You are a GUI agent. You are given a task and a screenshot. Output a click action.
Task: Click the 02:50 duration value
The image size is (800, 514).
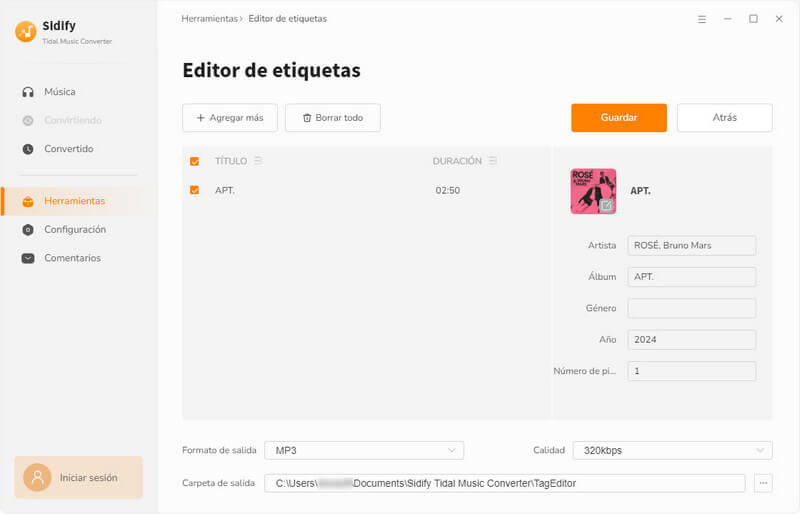pyautogui.click(x=447, y=190)
